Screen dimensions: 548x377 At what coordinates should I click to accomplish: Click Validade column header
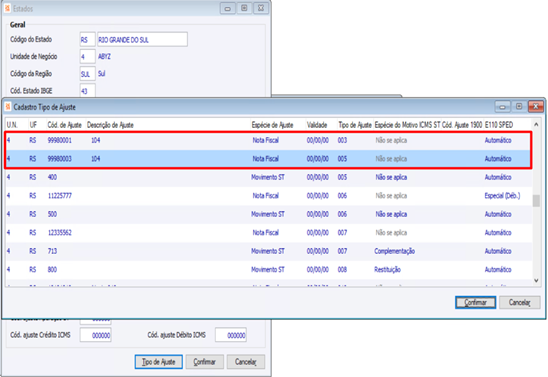click(x=317, y=125)
